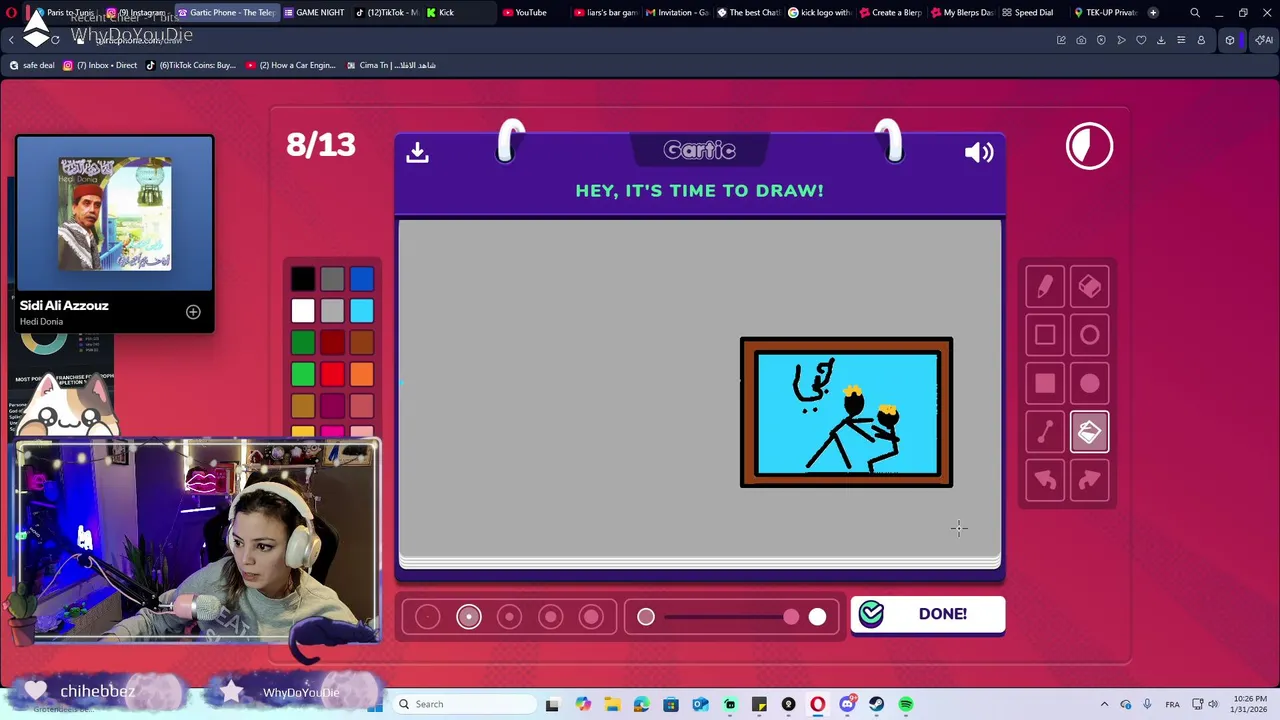Mute the Gartic game sound
This screenshot has height=720, width=1280.
pyautogui.click(x=978, y=152)
